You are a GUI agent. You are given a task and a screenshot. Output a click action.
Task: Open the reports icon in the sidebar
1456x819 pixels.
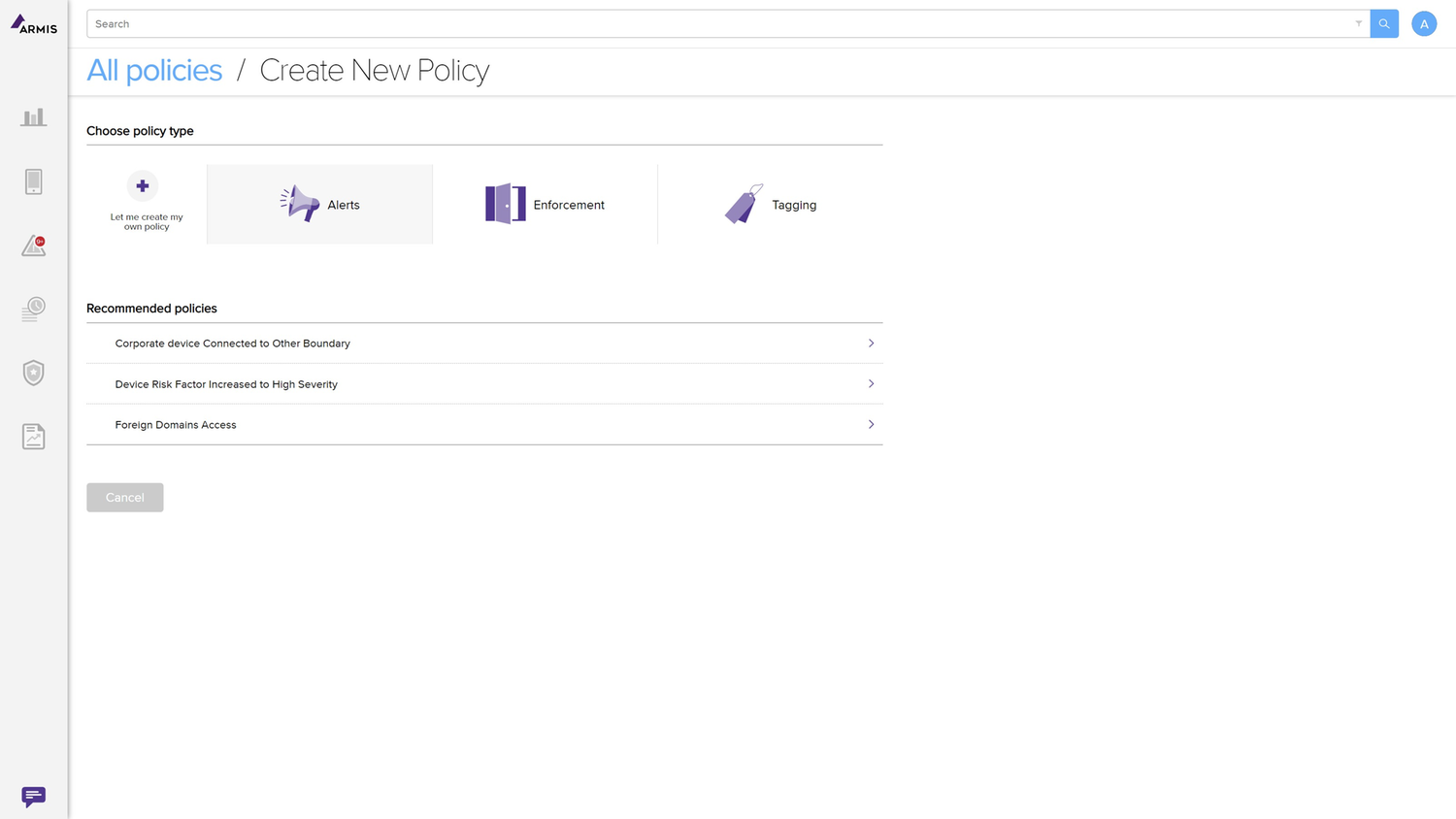click(x=33, y=437)
